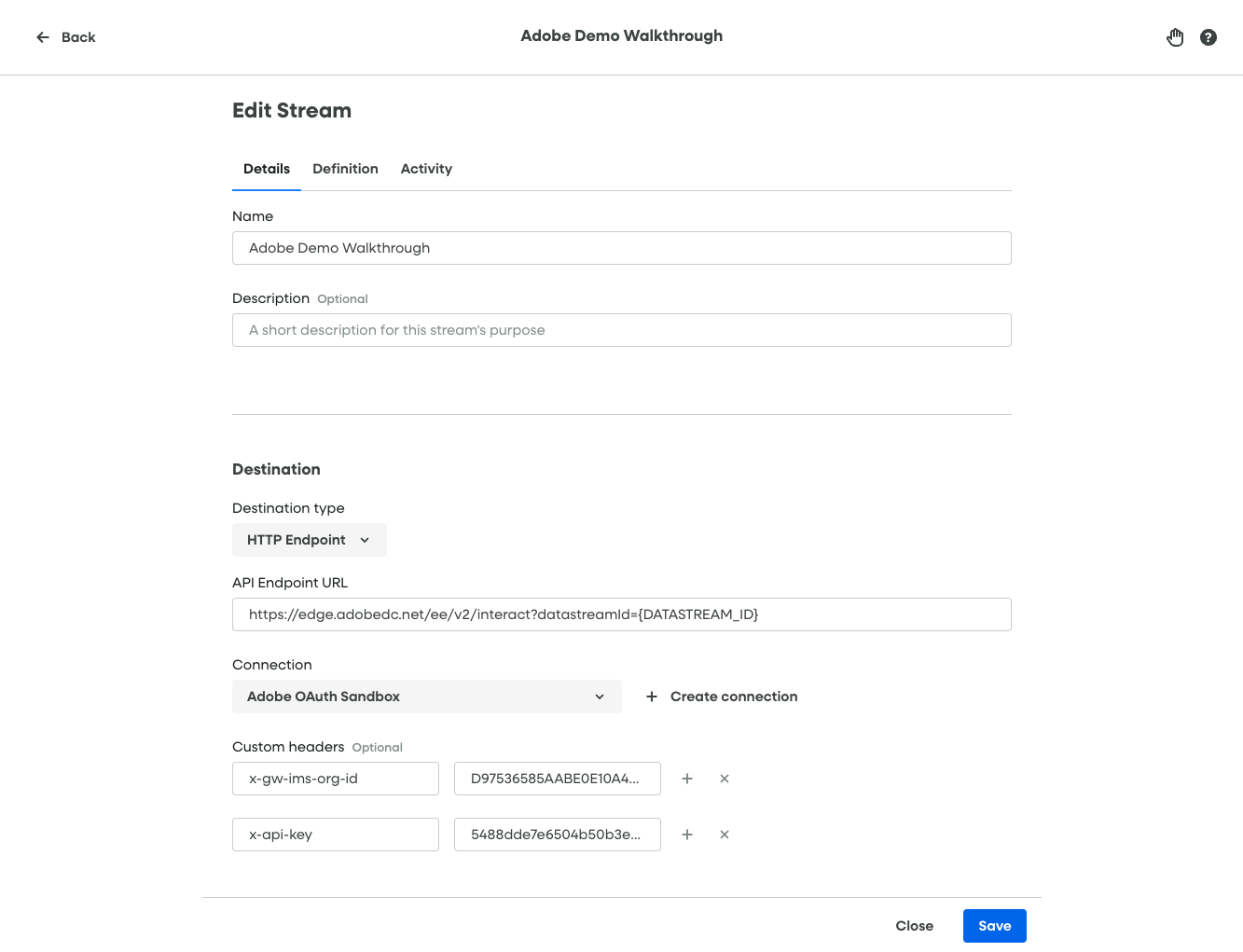Add header after x-gw-ims-org-id row
The height and width of the screenshot is (952, 1243).
(x=687, y=779)
